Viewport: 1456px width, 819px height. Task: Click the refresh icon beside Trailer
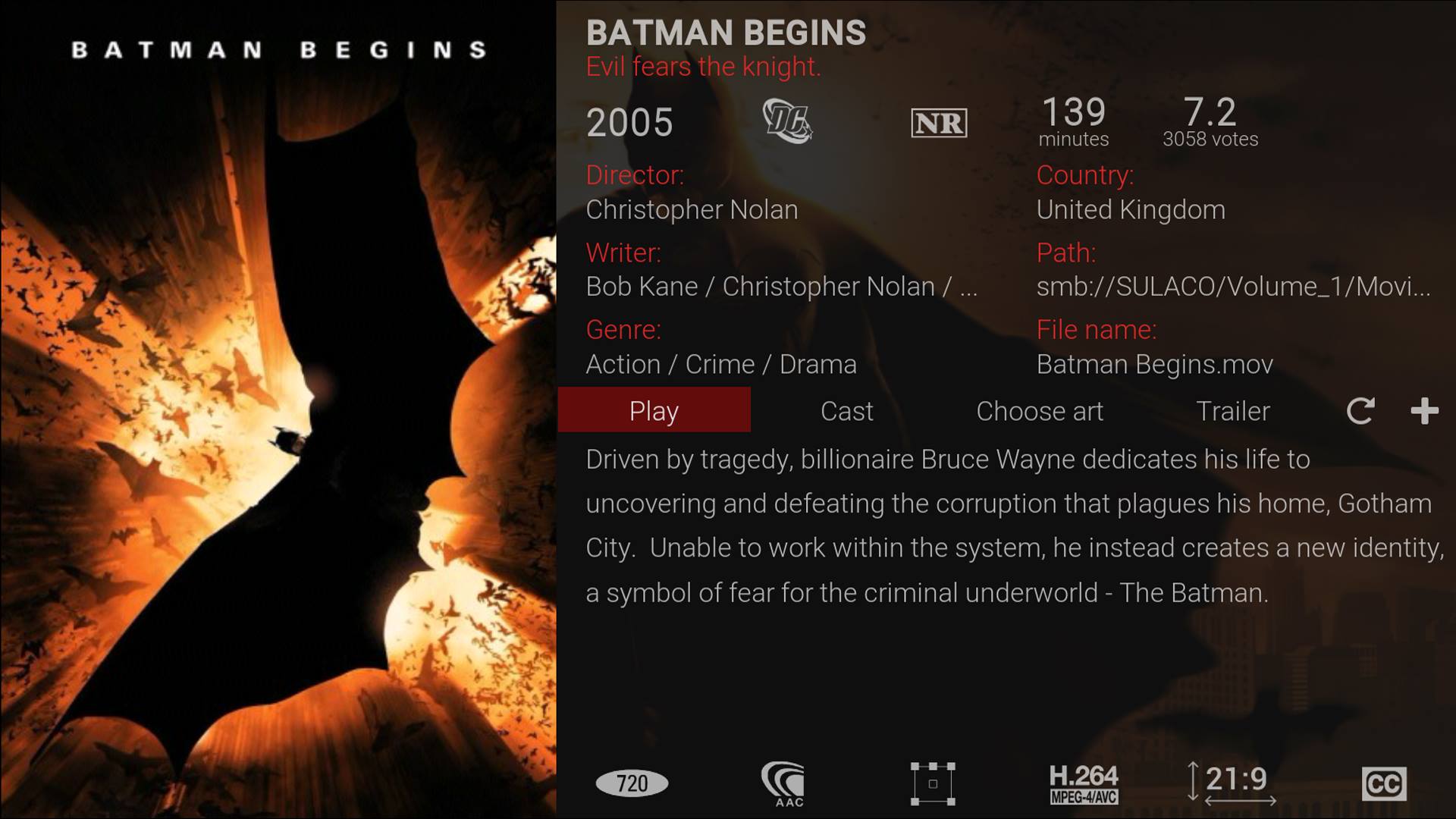click(x=1360, y=411)
